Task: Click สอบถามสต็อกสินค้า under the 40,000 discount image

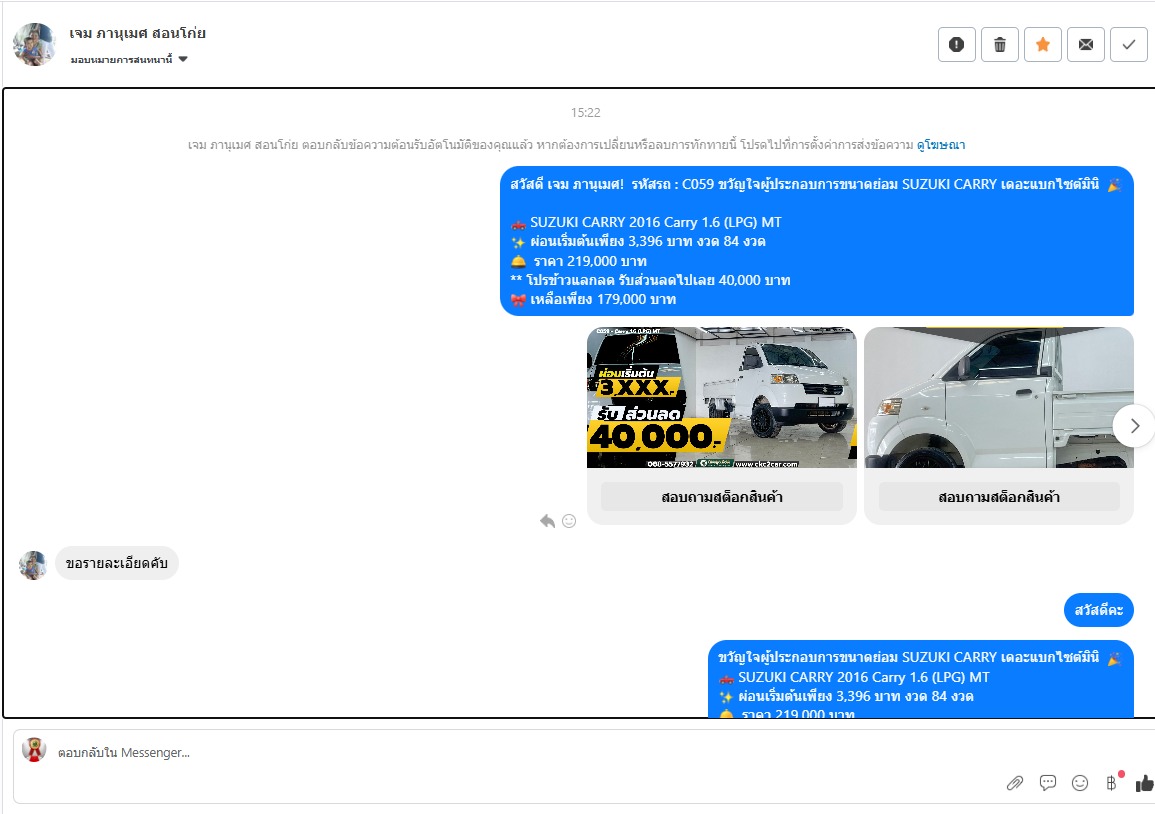Action: point(722,497)
